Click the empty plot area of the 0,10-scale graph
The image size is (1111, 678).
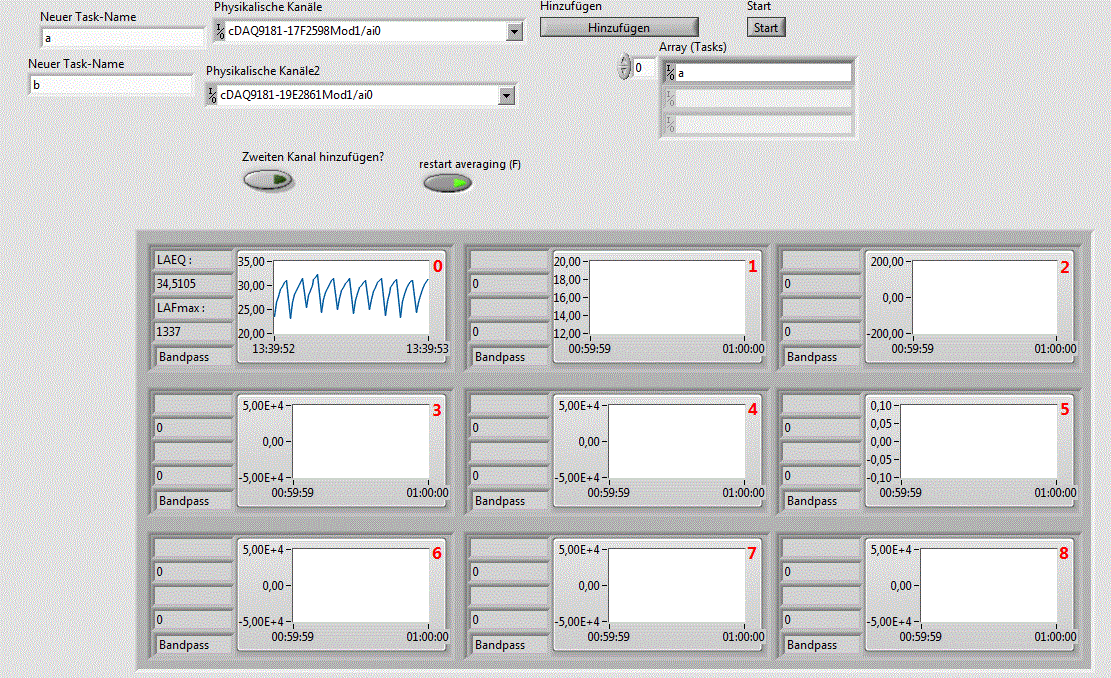pyautogui.click(x=979, y=441)
